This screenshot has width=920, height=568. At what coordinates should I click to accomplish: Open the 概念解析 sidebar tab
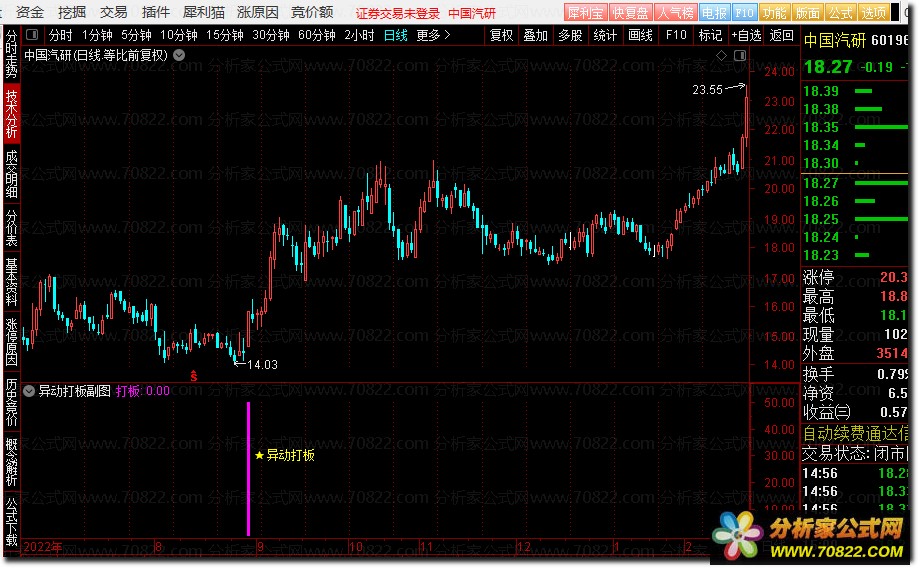coord(11,462)
